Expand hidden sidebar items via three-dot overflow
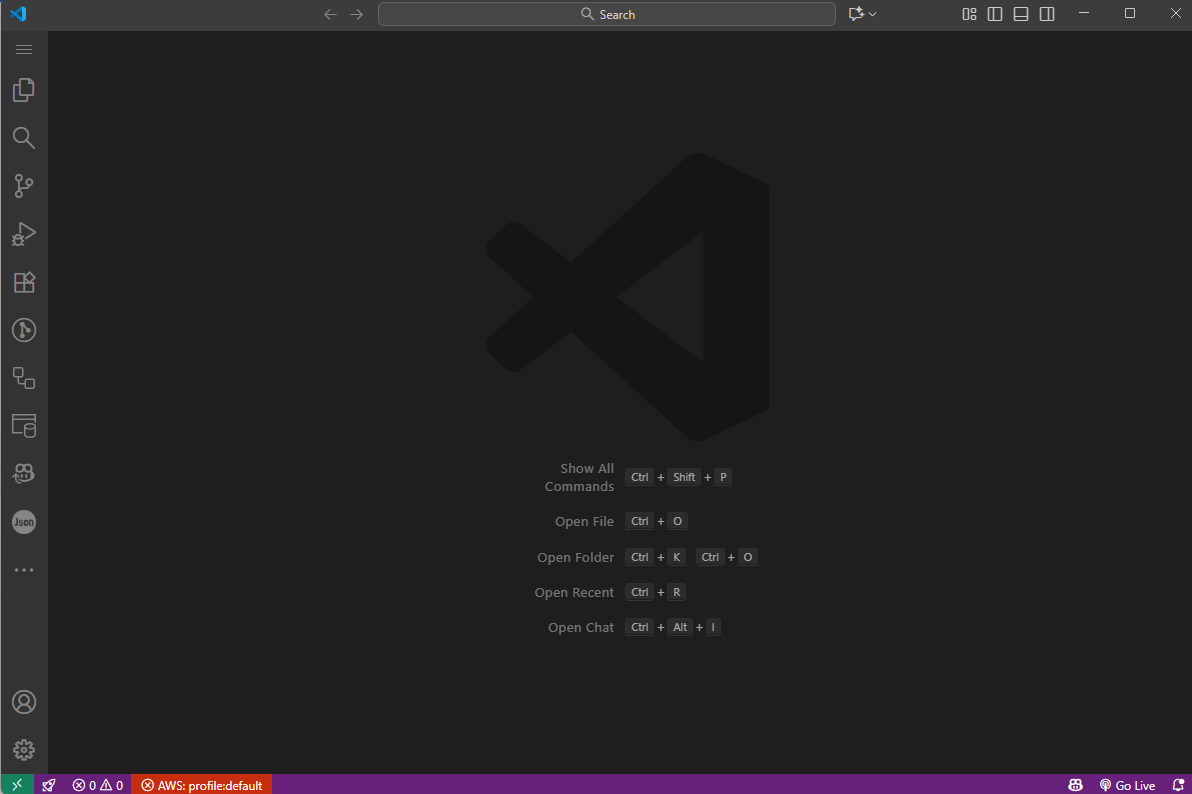This screenshot has height=794, width=1192. [24, 570]
